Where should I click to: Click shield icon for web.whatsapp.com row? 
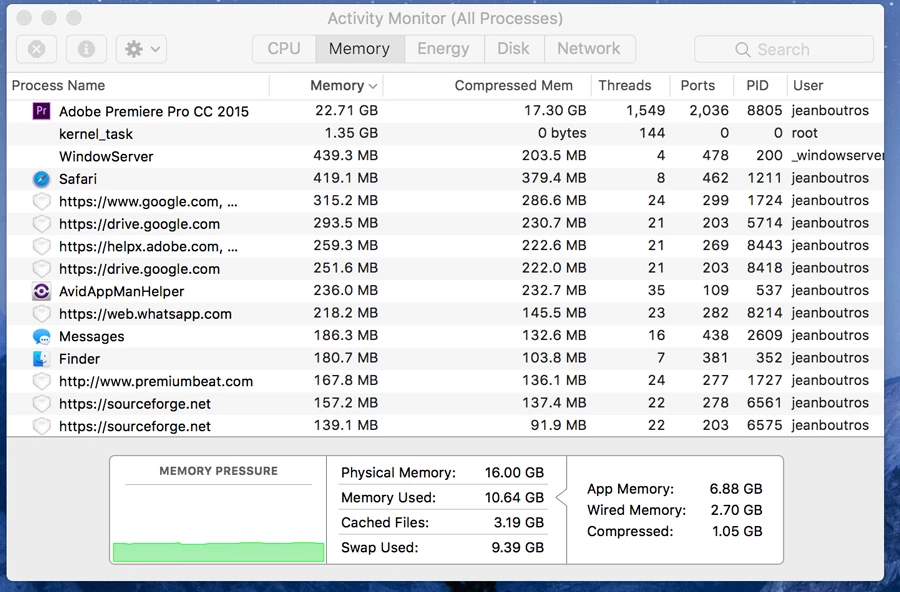[x=41, y=314]
